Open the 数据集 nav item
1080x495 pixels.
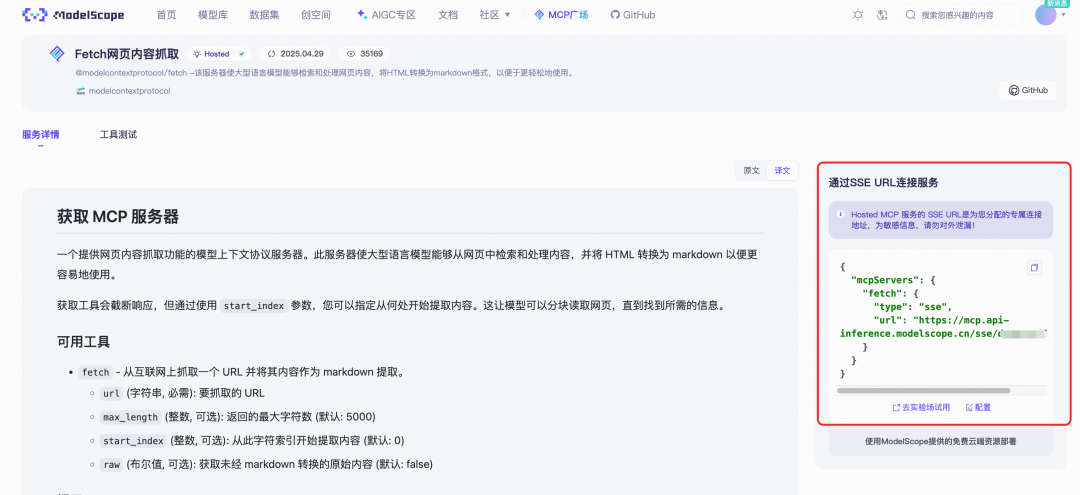pyautogui.click(x=264, y=14)
